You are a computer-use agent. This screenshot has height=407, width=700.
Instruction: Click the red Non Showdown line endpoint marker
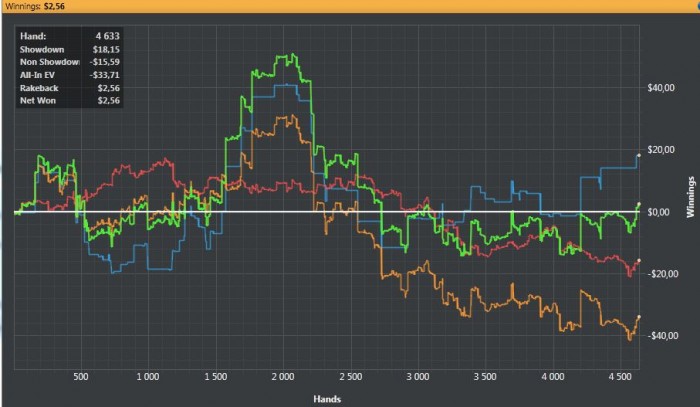[639, 260]
